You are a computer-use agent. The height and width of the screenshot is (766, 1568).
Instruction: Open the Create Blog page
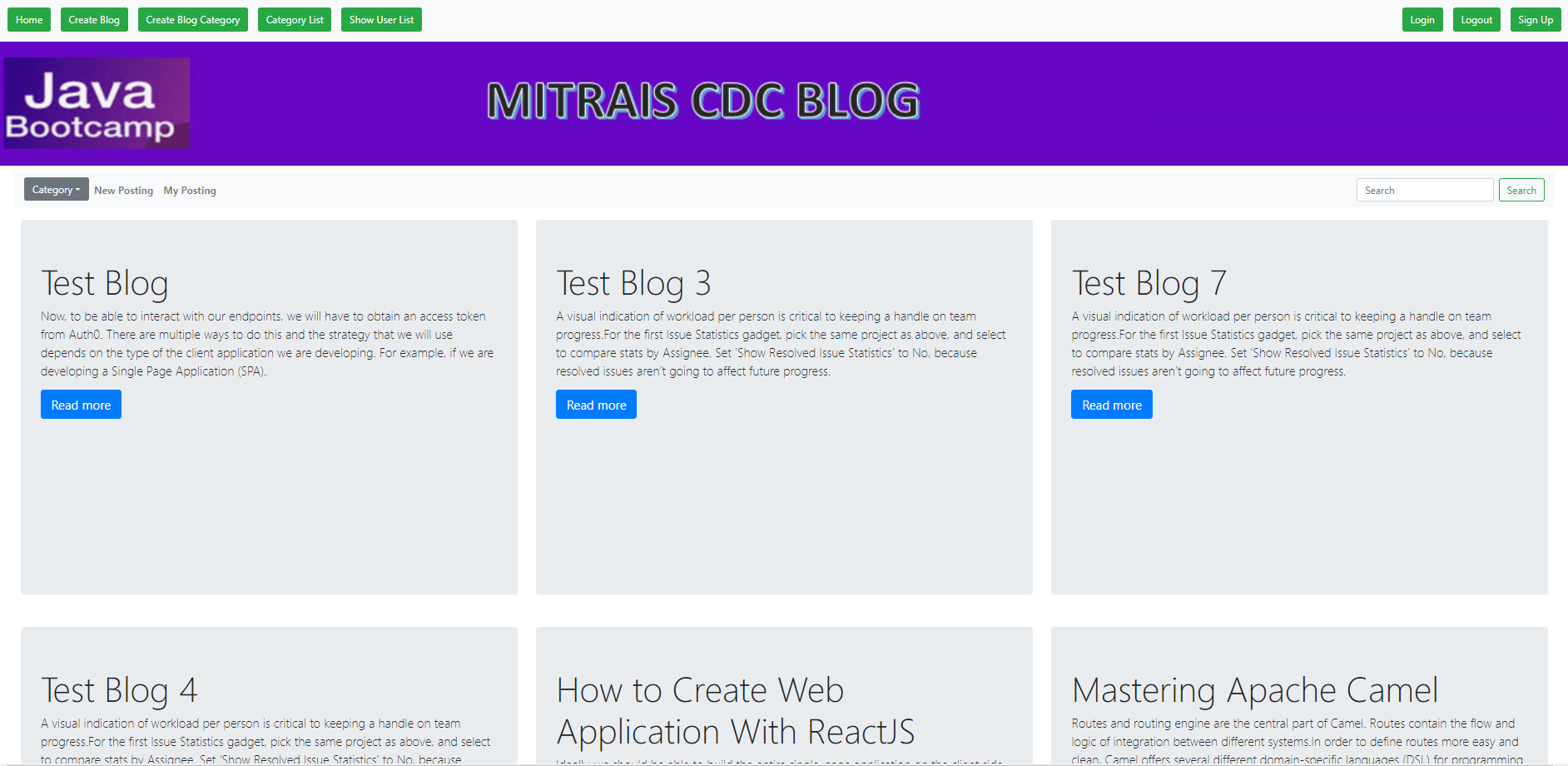point(94,20)
